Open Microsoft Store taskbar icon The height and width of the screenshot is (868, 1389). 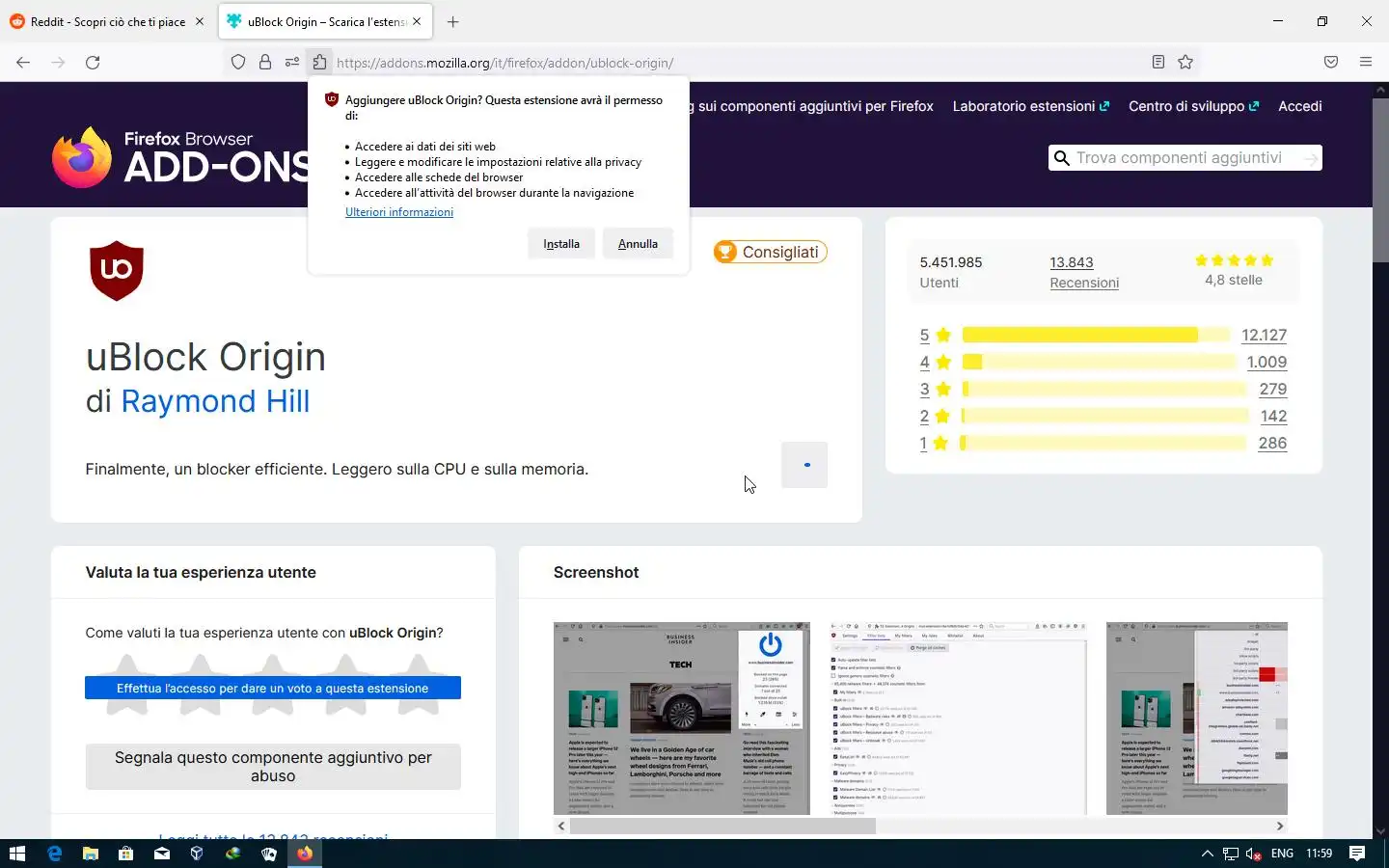[x=125, y=854]
